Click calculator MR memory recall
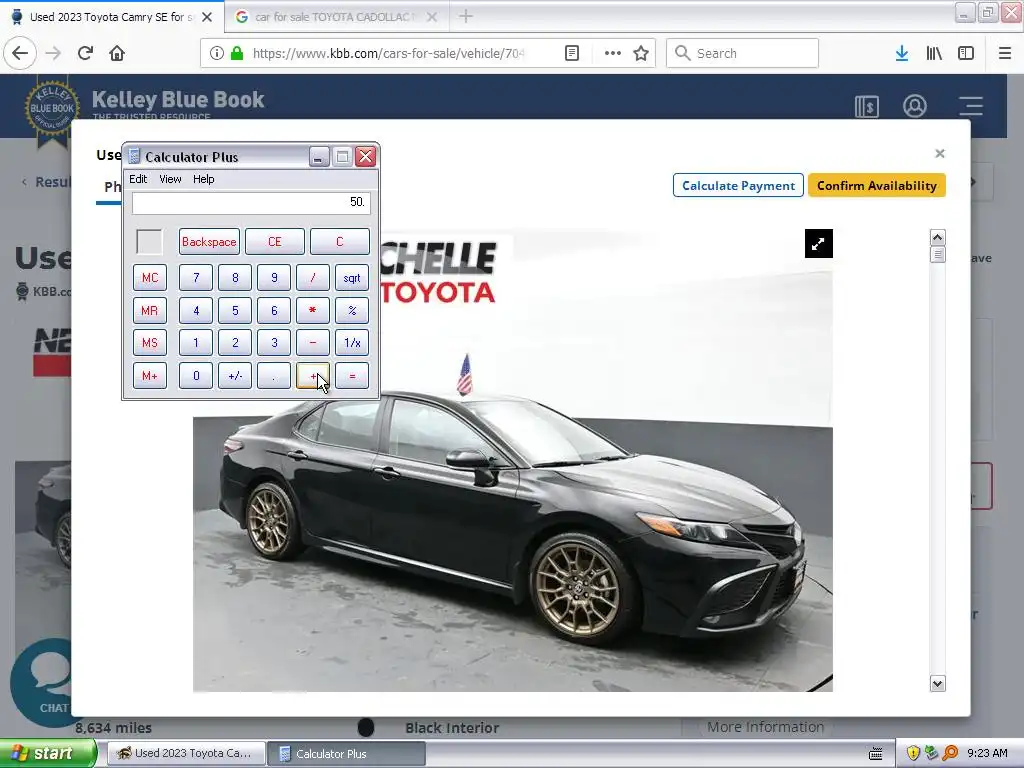 pyautogui.click(x=150, y=310)
